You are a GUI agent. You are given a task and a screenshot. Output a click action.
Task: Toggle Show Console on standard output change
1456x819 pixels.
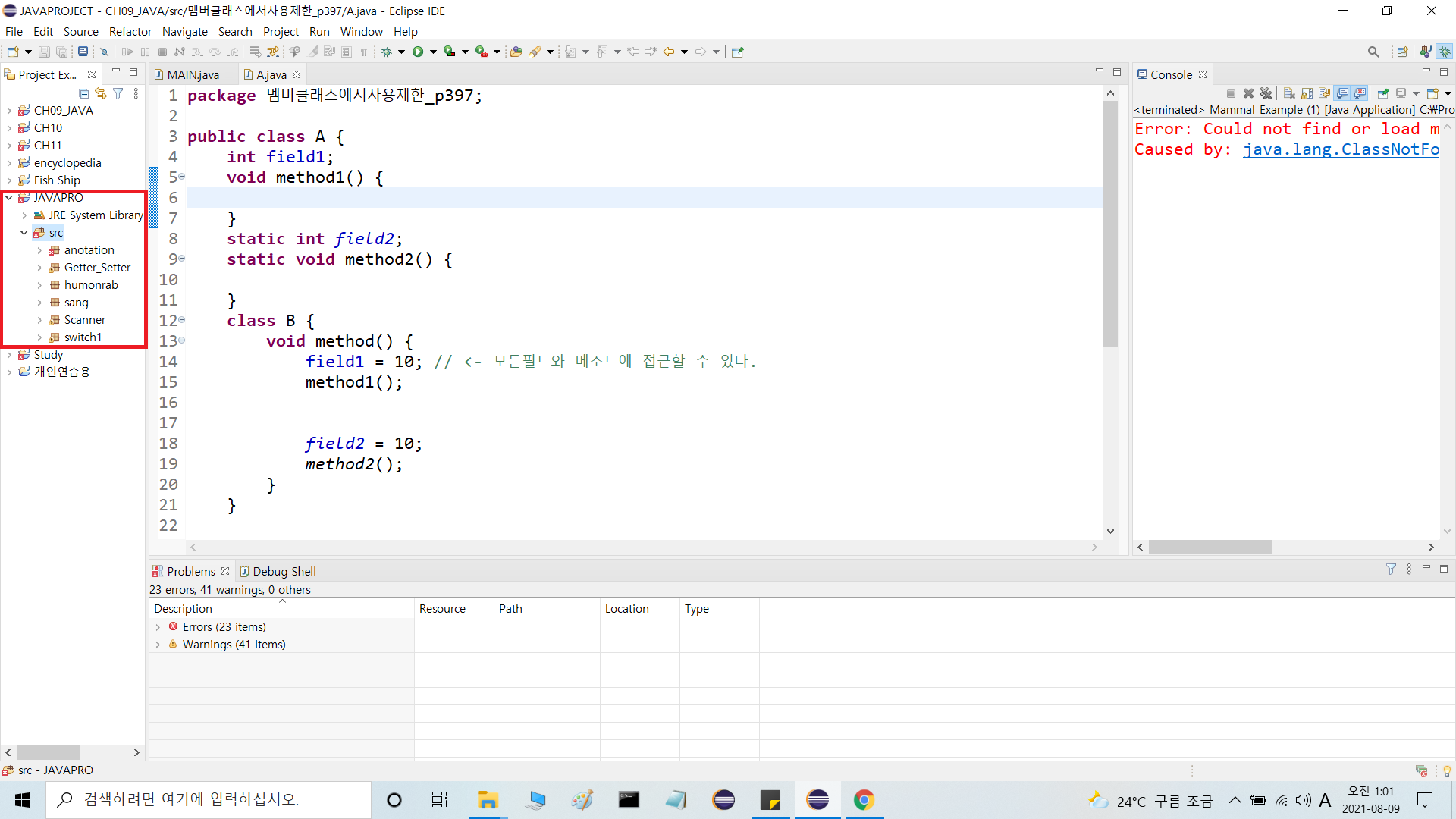[x=1342, y=93]
